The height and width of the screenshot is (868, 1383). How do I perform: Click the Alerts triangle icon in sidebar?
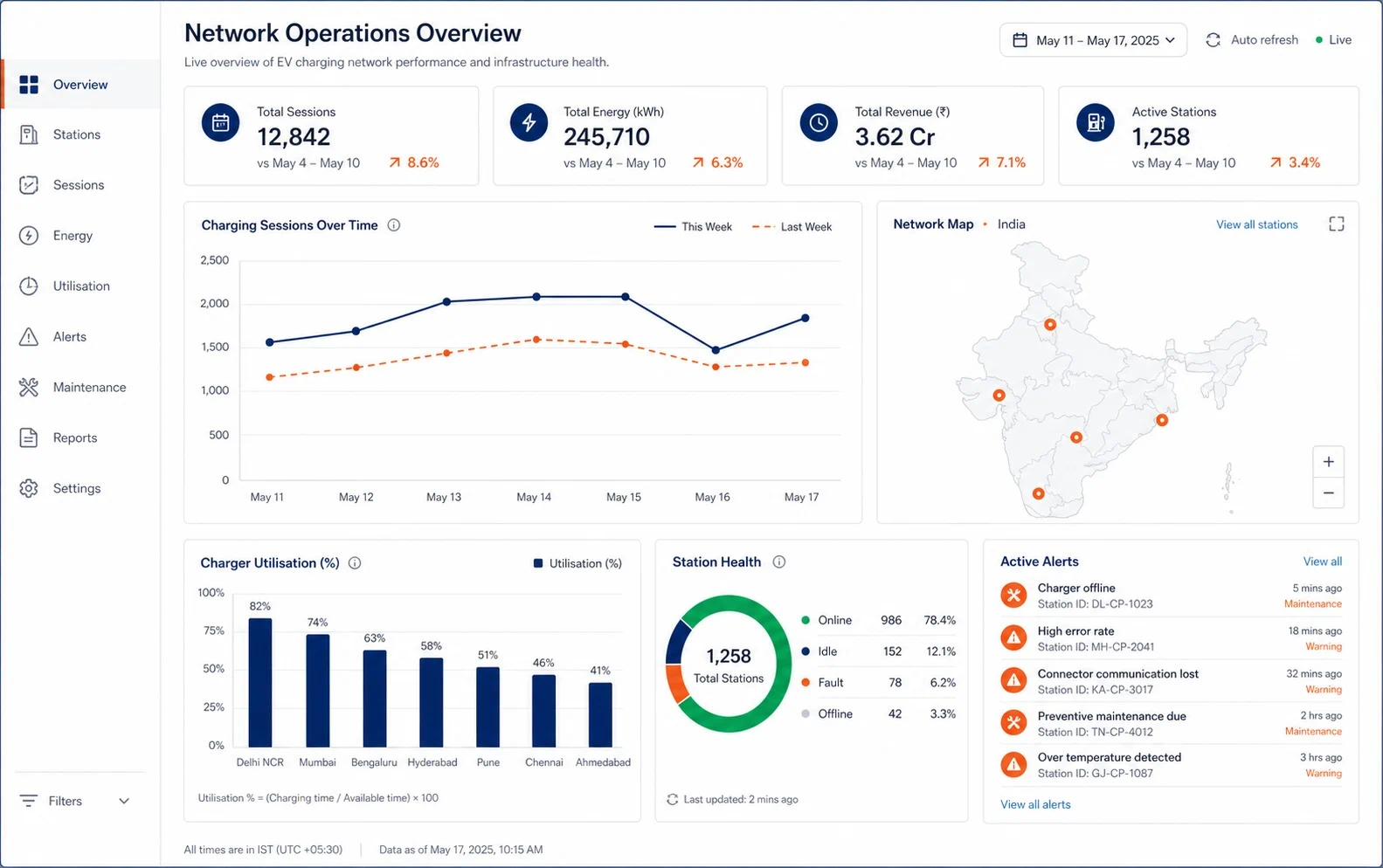click(x=29, y=337)
